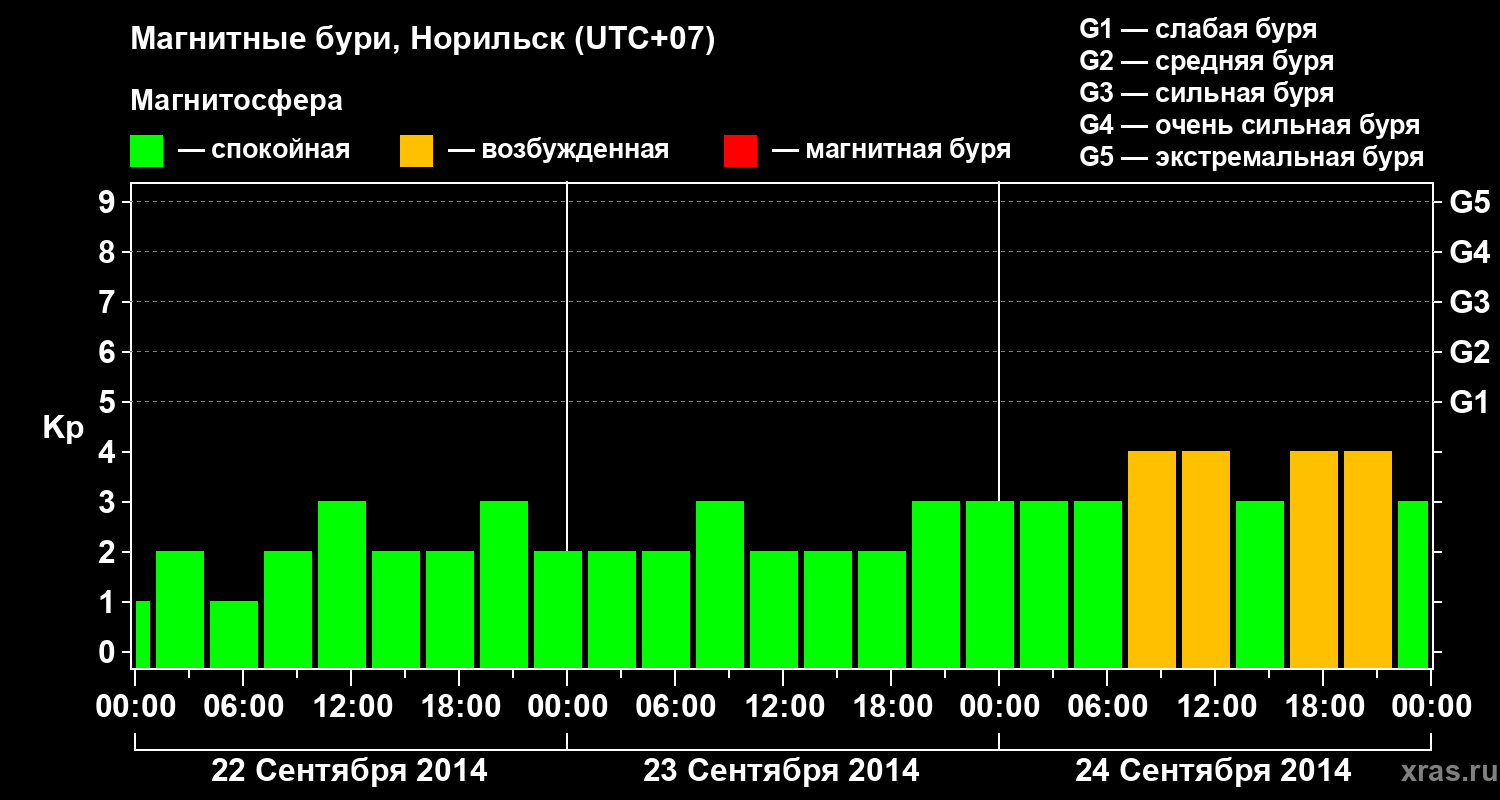Select the title 'Магнитные бури, Норильск (UTC+07)'
This screenshot has width=1500, height=800.
tap(423, 40)
